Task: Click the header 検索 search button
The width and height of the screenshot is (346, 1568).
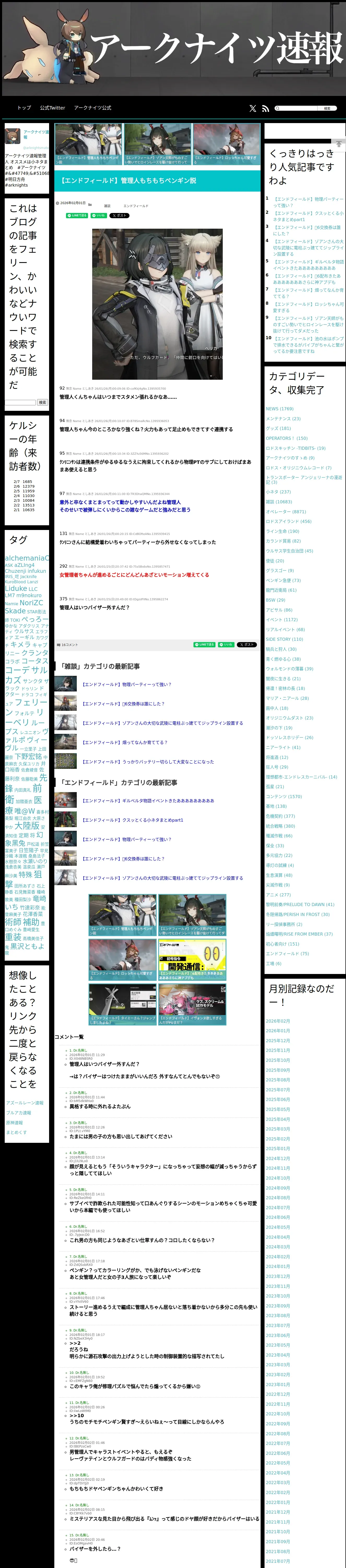Action: pyautogui.click(x=327, y=108)
